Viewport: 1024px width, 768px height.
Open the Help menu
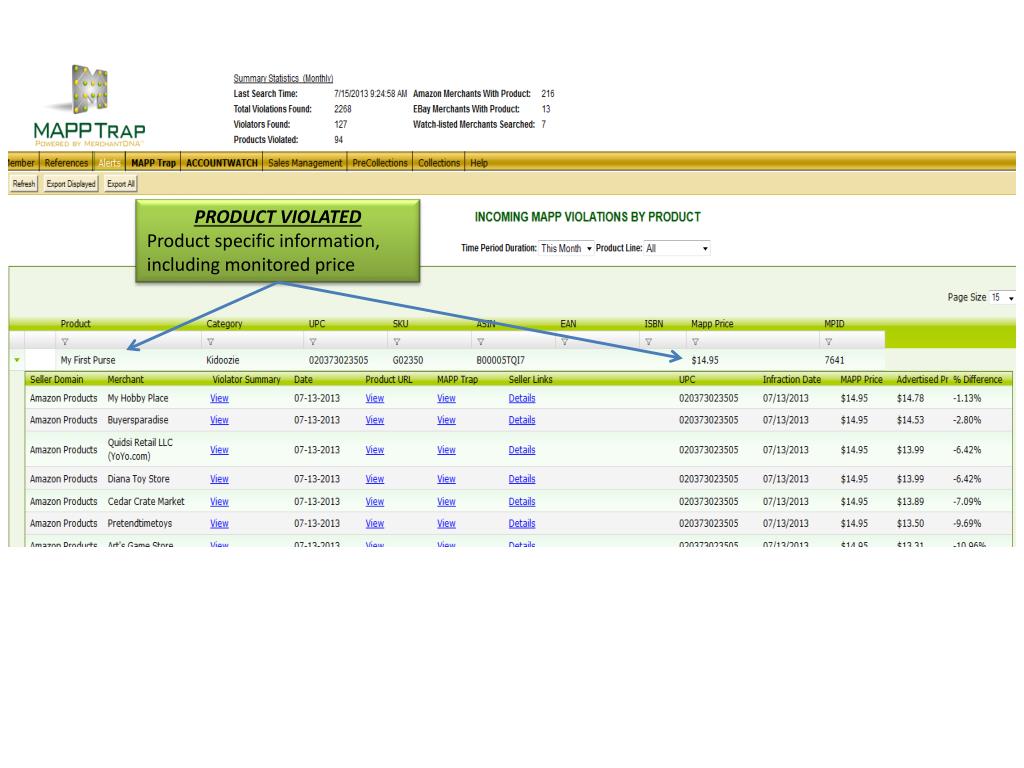(x=479, y=163)
